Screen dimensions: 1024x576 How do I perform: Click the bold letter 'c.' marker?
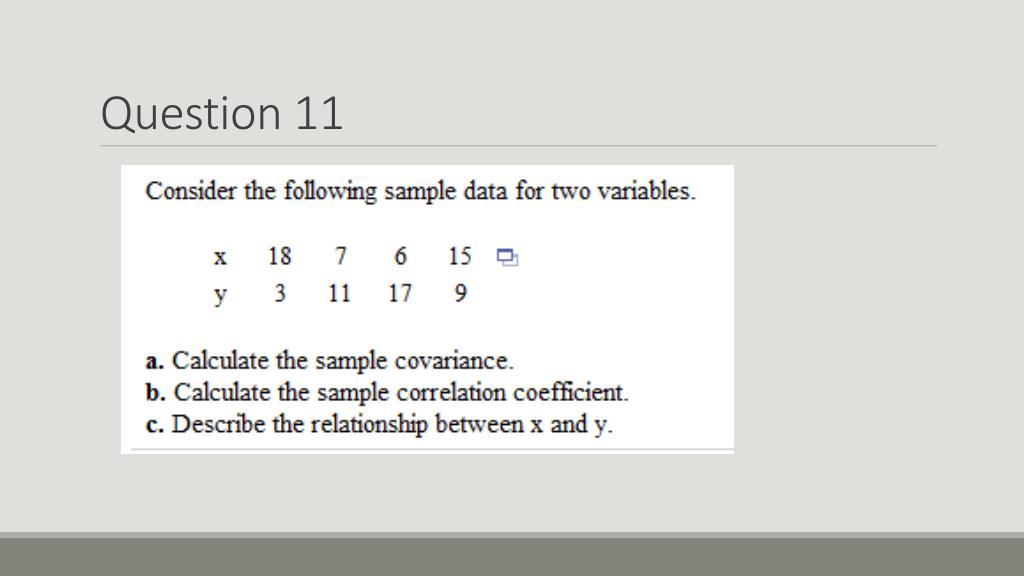point(155,425)
